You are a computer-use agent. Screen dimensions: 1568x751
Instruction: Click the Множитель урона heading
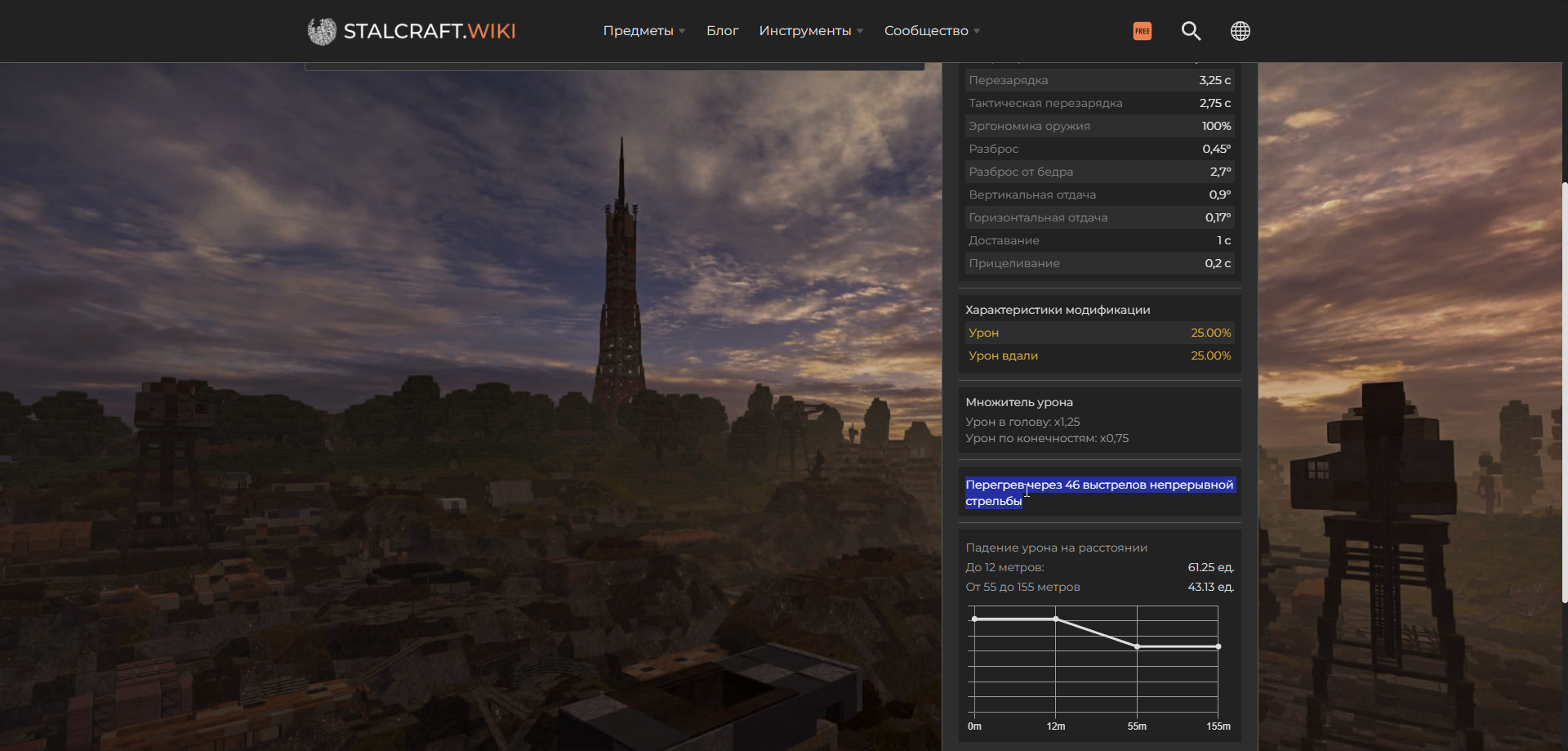point(1019,402)
